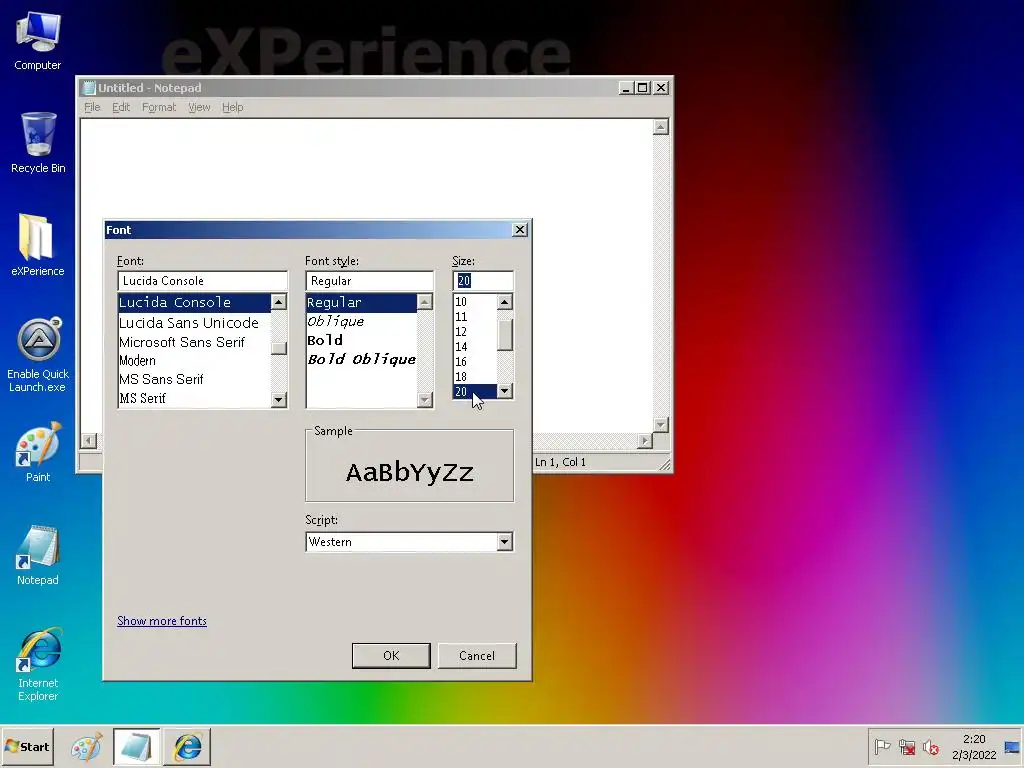Click the Notepad taskbar button
Viewport: 1024px width, 768px height.
tap(136, 746)
